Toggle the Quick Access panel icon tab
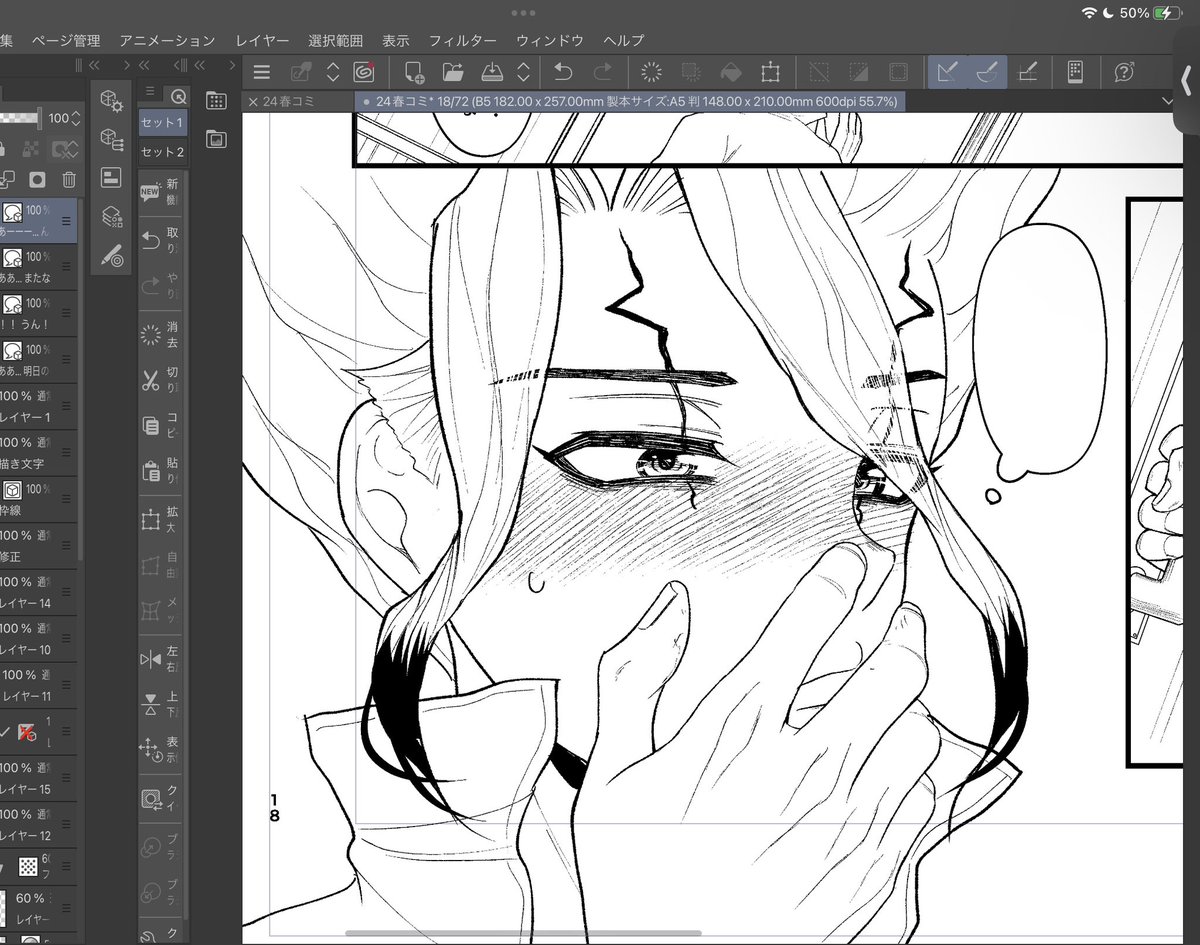 tap(178, 96)
